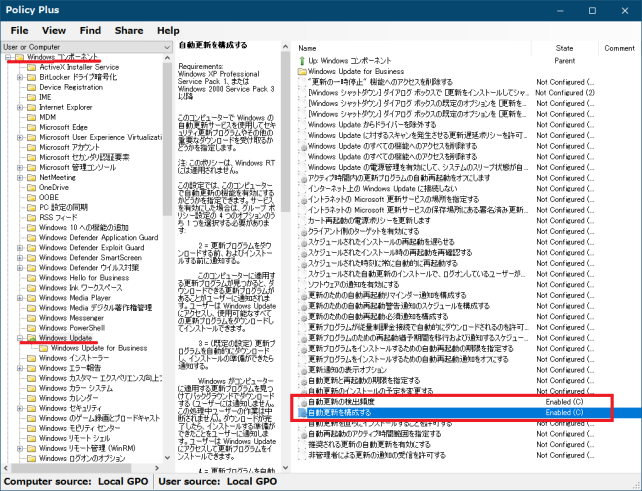Click the icon for 自動更新と再起動の期限を指定する
The width and height of the screenshot is (642, 491).
(303, 381)
